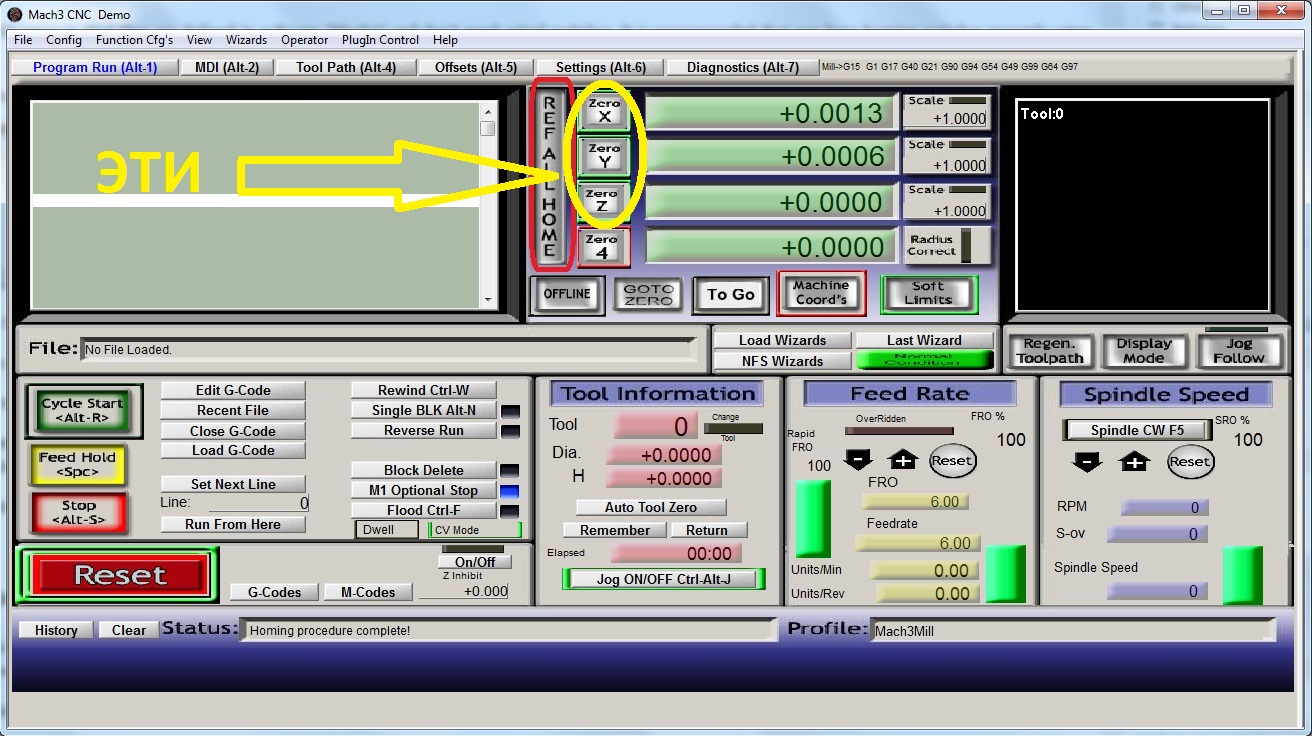
Task: Click the green Units/Min feed bar
Action: tap(1006, 574)
